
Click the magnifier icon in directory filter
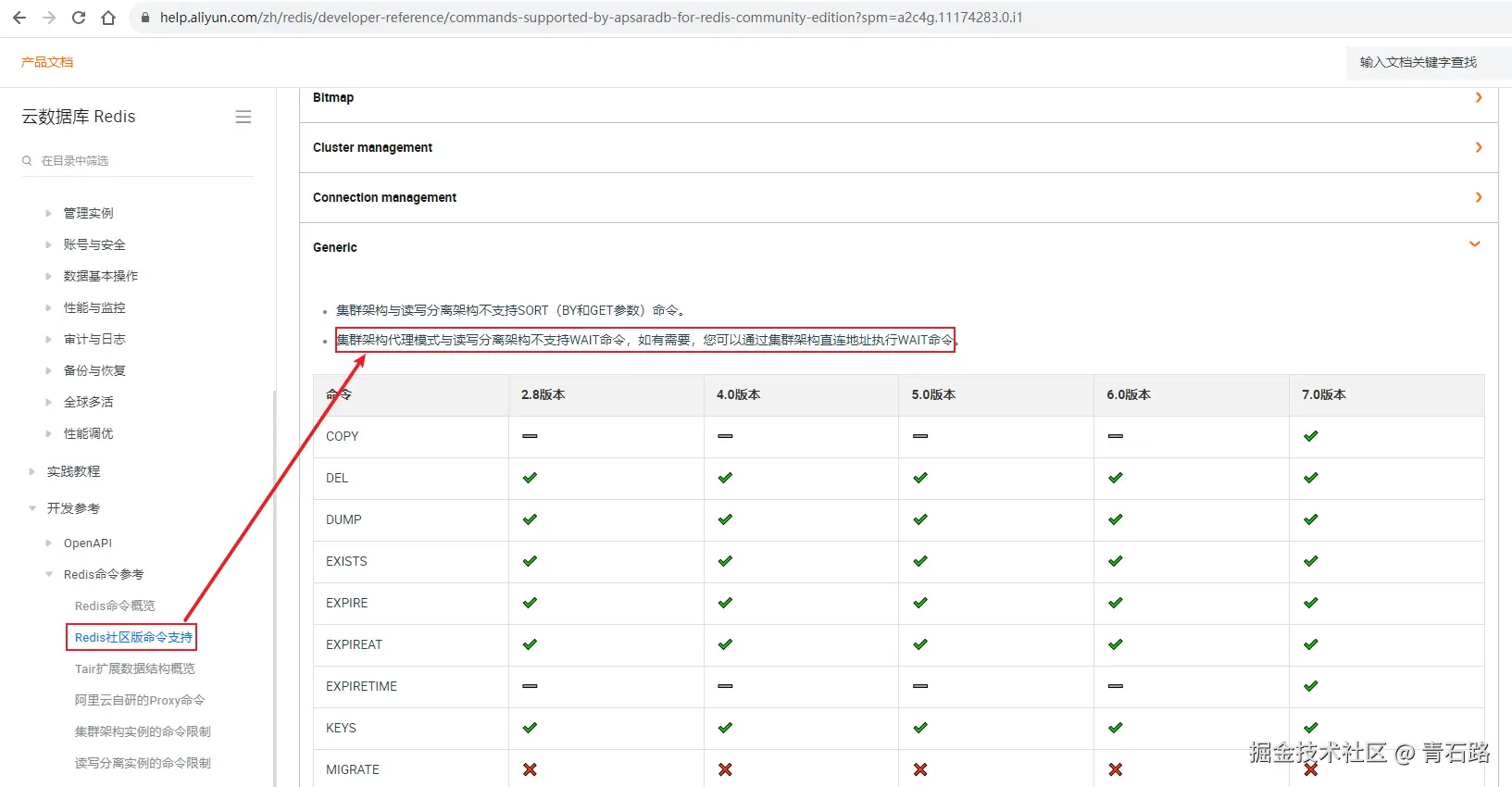point(27,160)
